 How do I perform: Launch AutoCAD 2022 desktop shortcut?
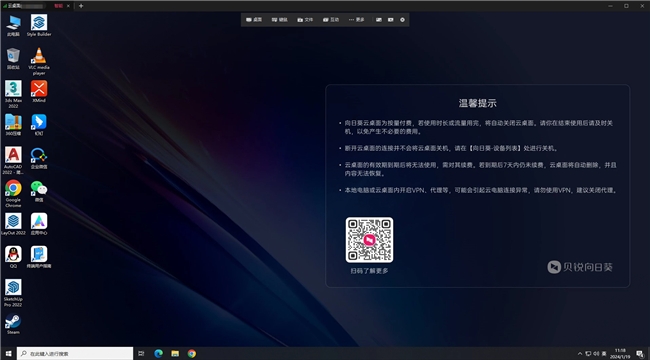(x=13, y=161)
